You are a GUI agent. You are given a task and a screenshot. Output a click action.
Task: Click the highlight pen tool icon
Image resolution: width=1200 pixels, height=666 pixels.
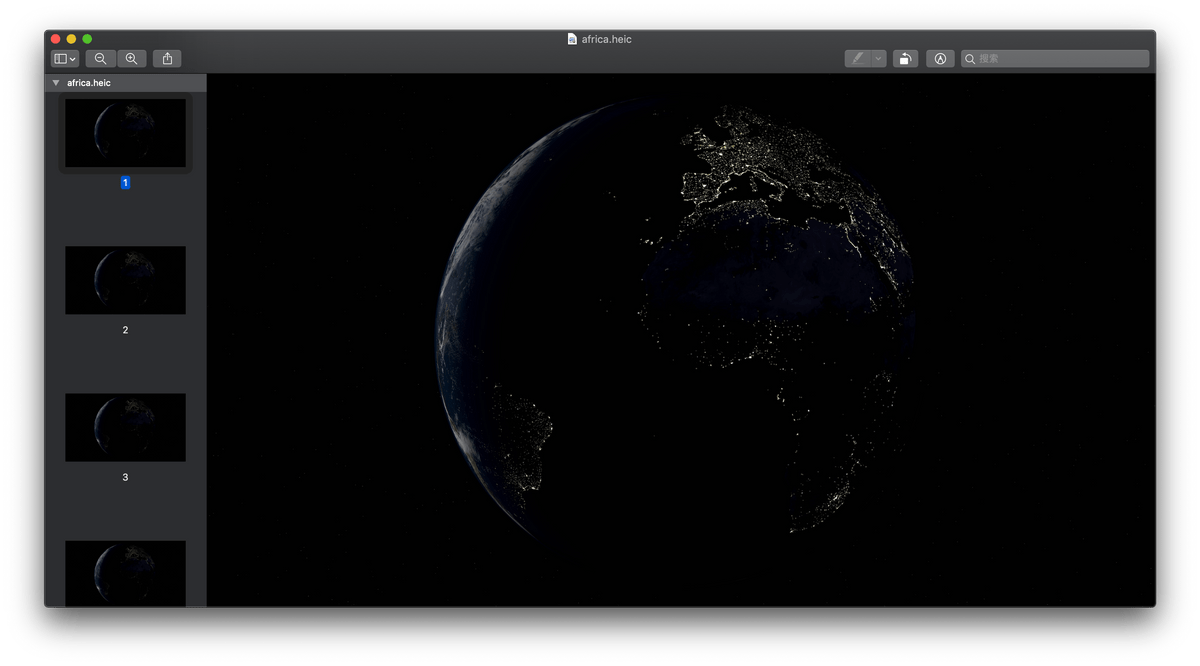pos(858,59)
